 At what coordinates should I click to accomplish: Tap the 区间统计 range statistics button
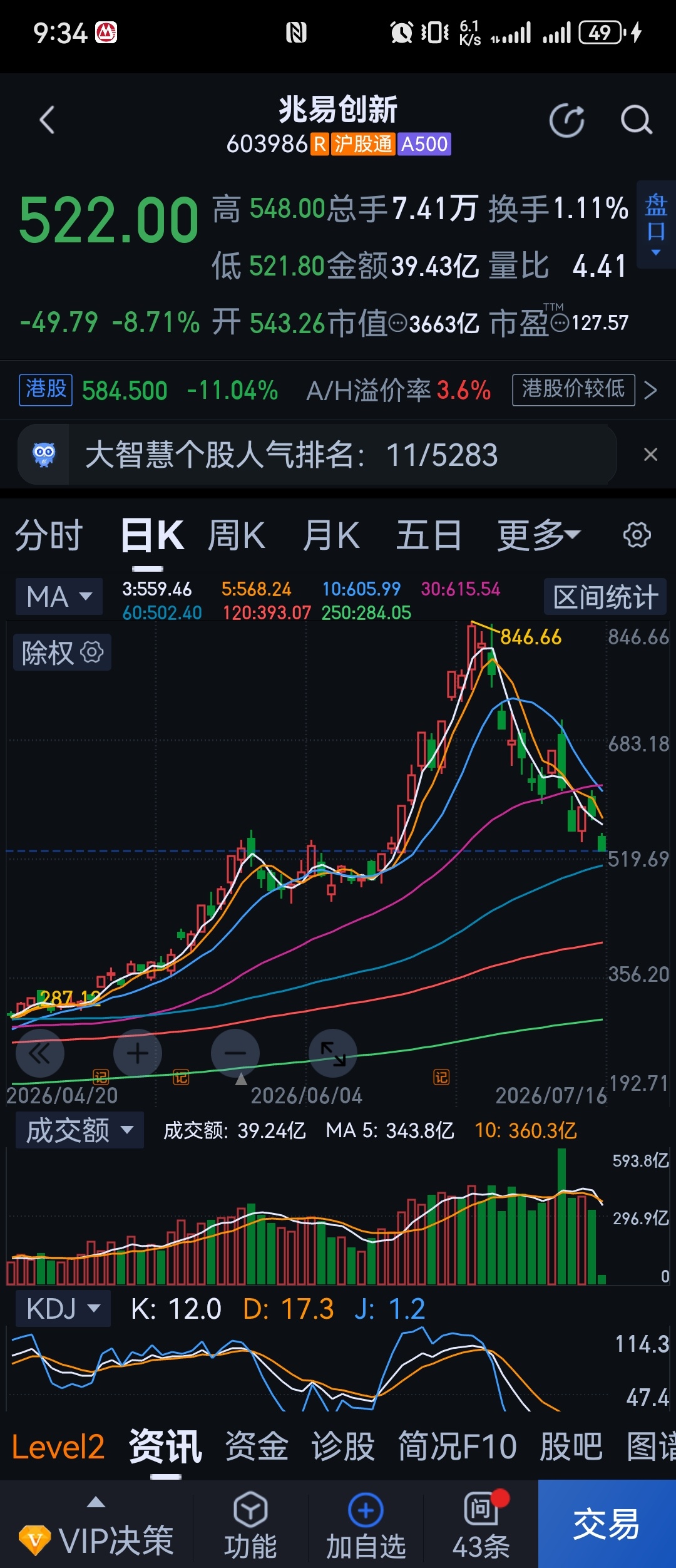coord(605,596)
